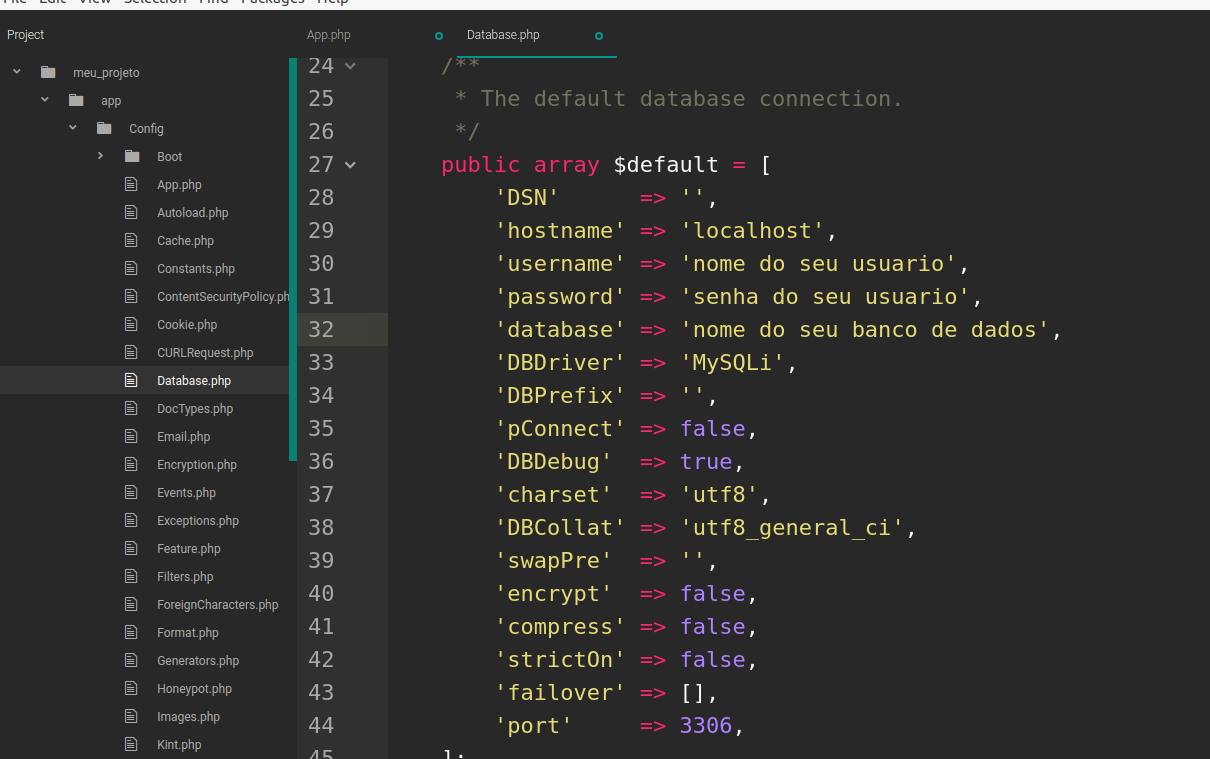Click the Exceptions.php file icon
1210x759 pixels.
click(131, 520)
